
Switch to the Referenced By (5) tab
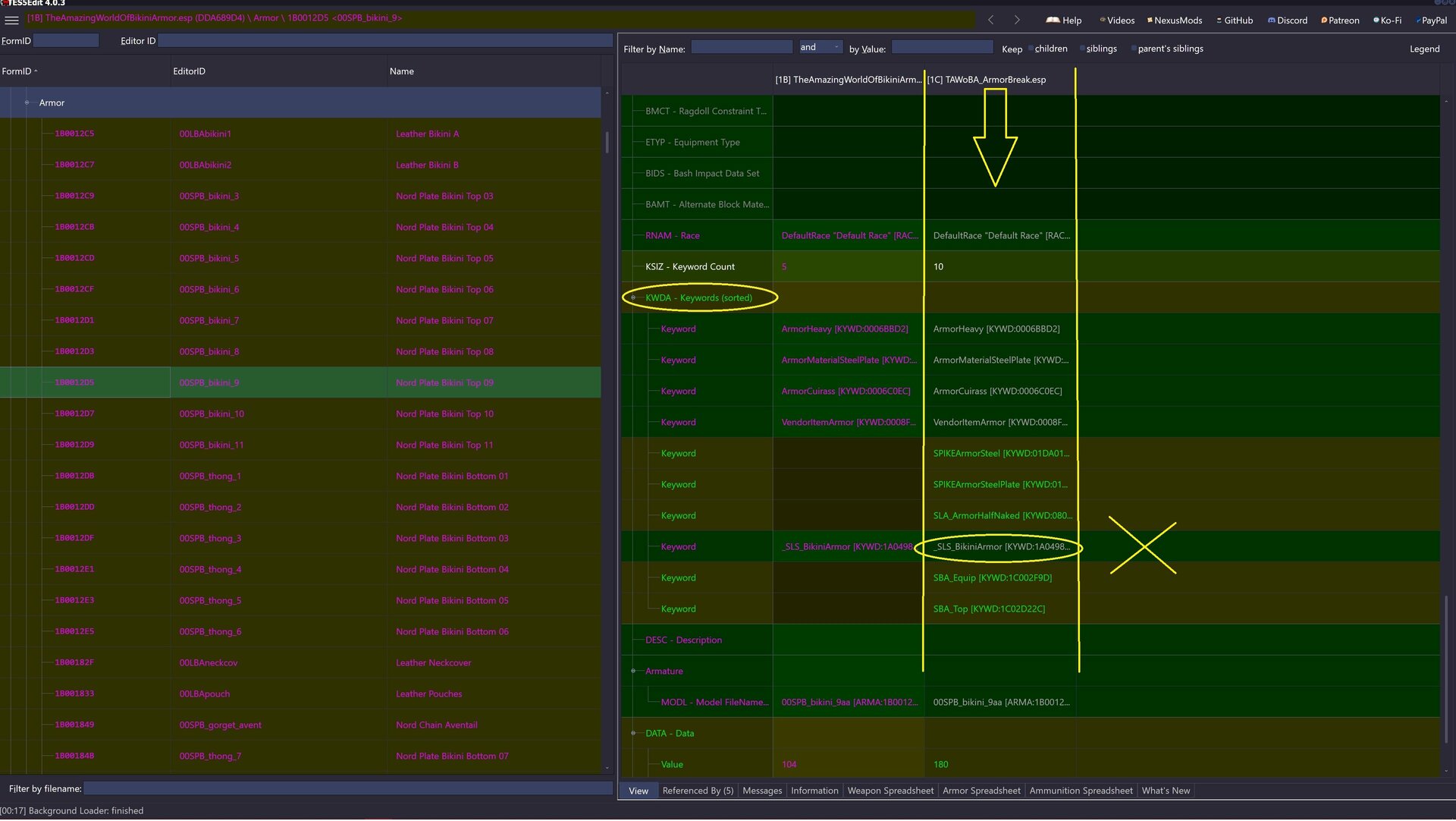[698, 791]
